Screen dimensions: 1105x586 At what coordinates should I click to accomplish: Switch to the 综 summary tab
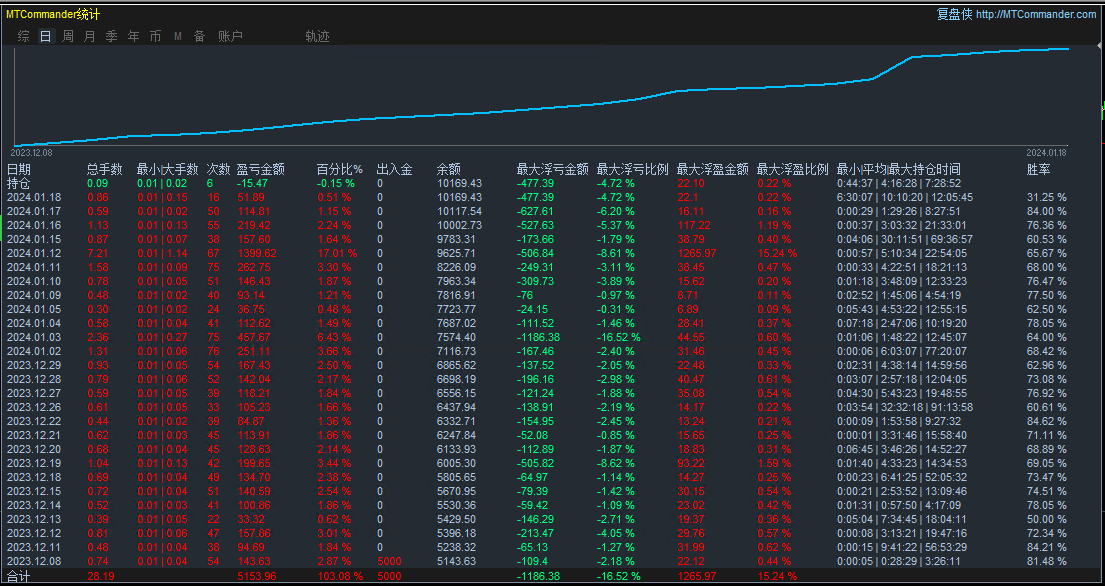point(24,36)
